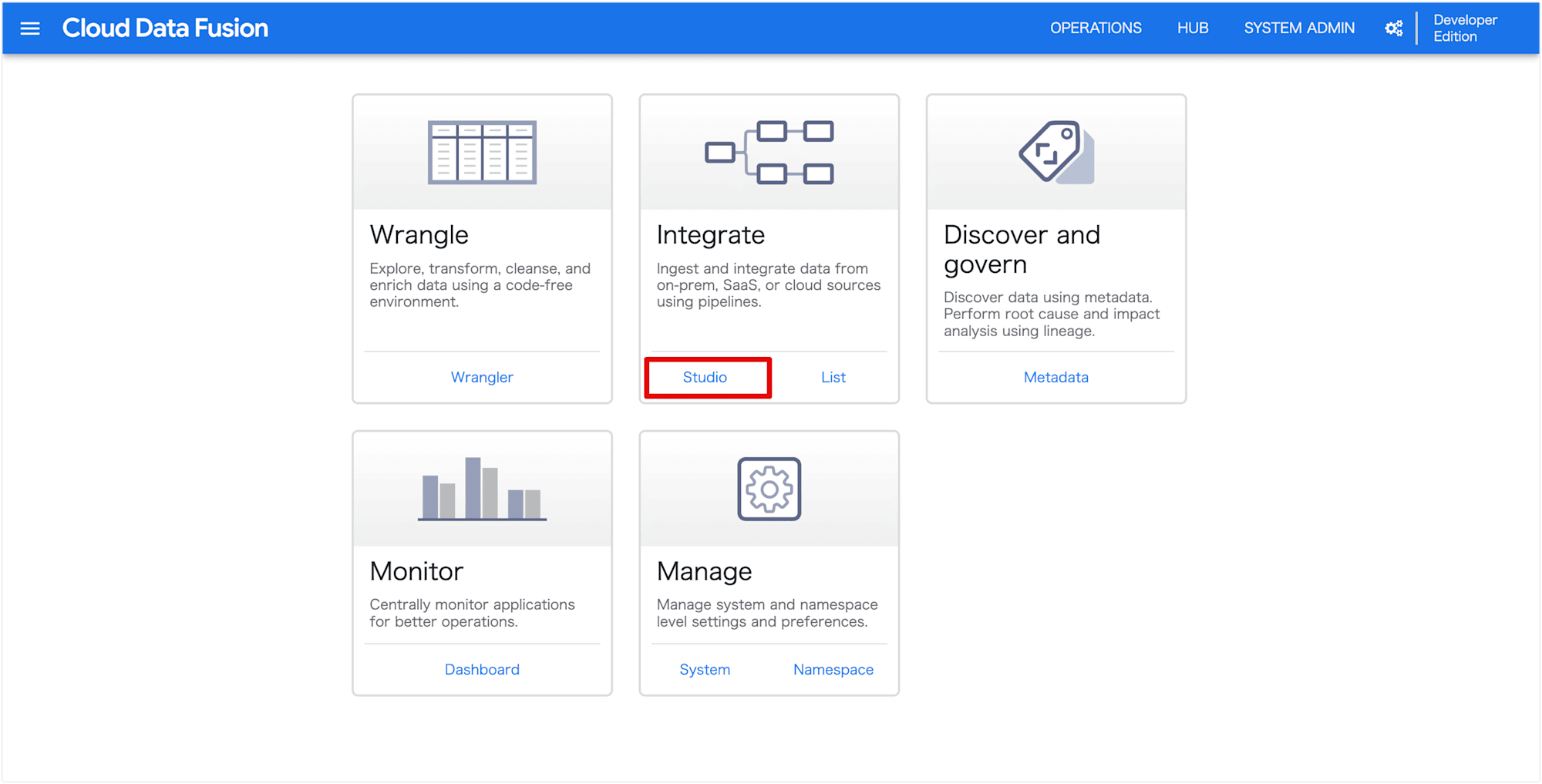The width and height of the screenshot is (1542, 784).
Task: Click the Wrangle table illustration icon
Action: point(482,152)
